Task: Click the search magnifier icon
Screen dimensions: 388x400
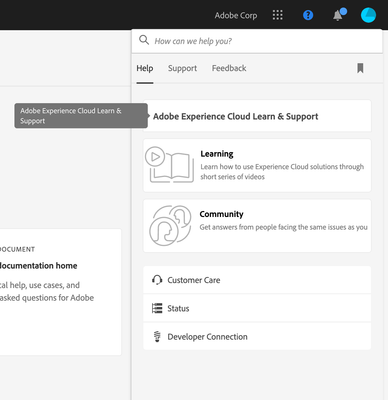Action: pyautogui.click(x=144, y=40)
